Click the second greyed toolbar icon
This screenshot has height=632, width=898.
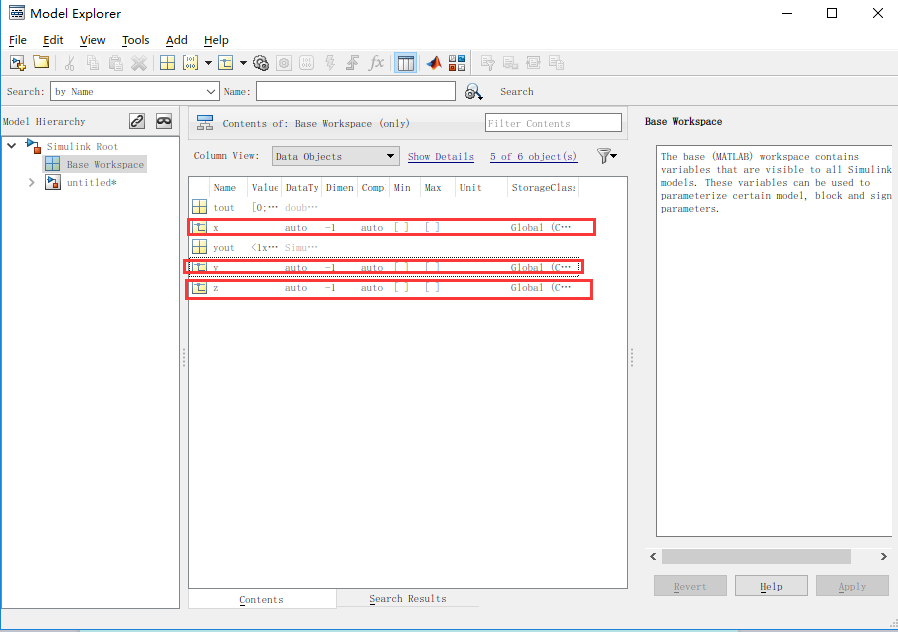510,63
